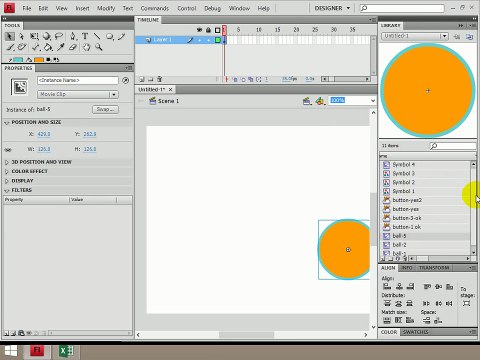Open Edit Scene clapper icon near zoom

pos(307,101)
